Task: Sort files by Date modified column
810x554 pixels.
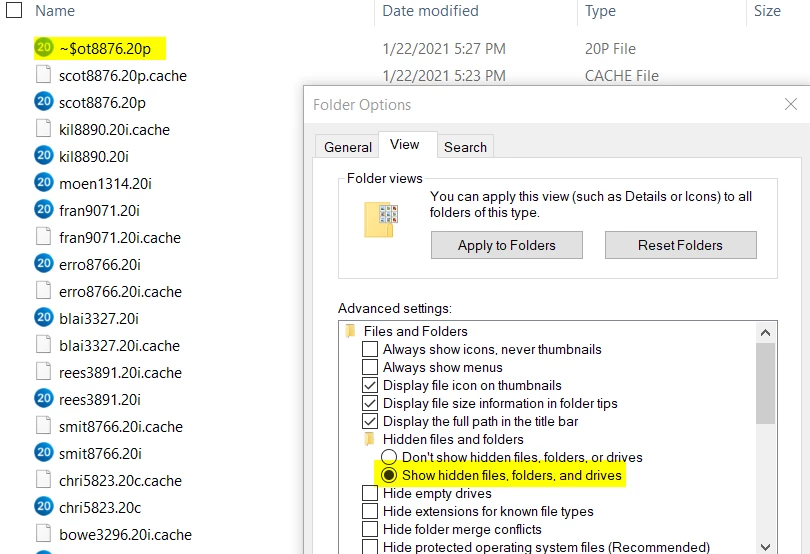Action: (430, 10)
